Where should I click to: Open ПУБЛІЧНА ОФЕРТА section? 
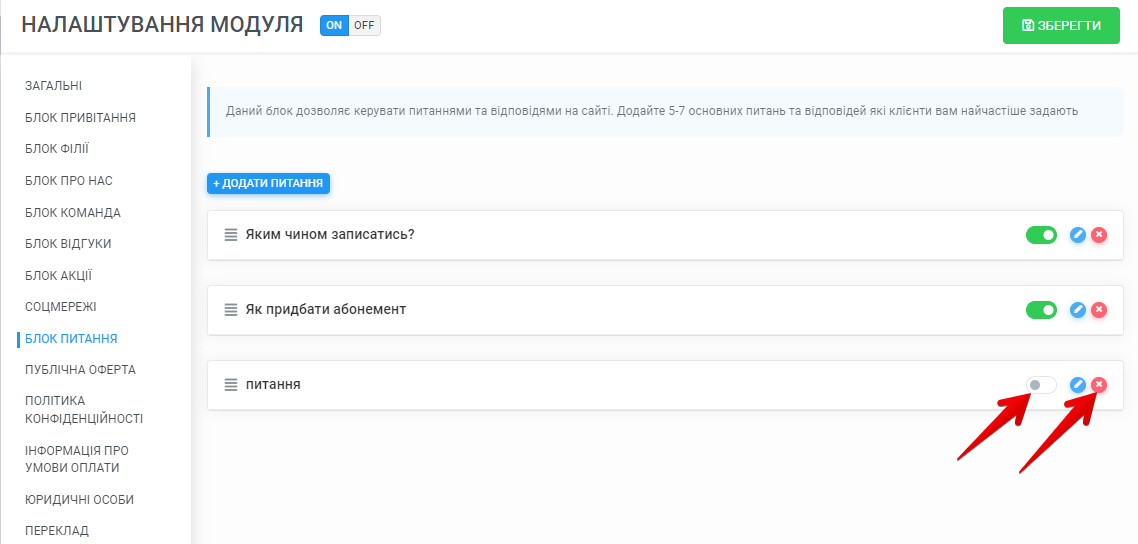pyautogui.click(x=81, y=370)
